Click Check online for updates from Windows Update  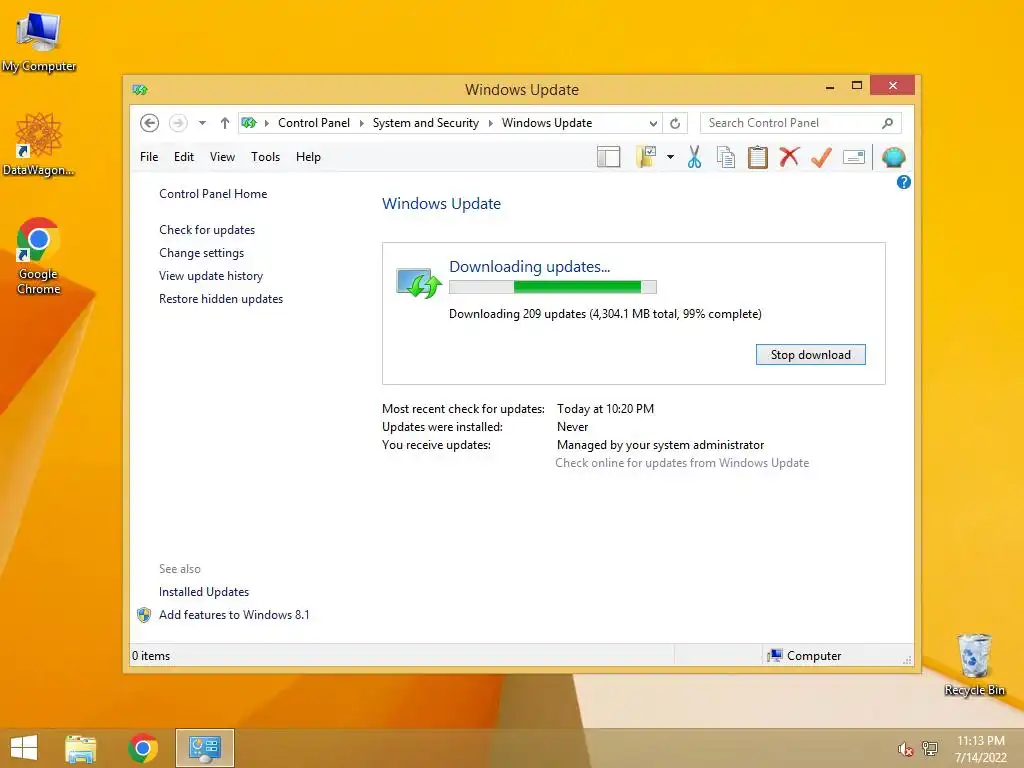tap(682, 463)
